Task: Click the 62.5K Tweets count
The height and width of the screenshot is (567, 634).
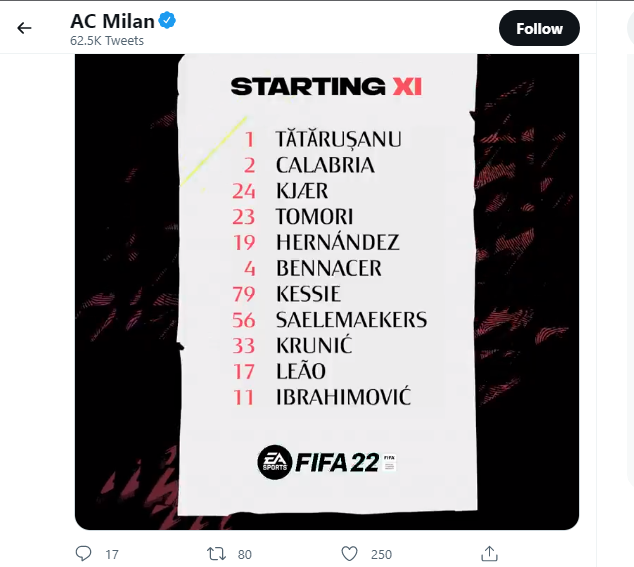Action: coord(107,41)
